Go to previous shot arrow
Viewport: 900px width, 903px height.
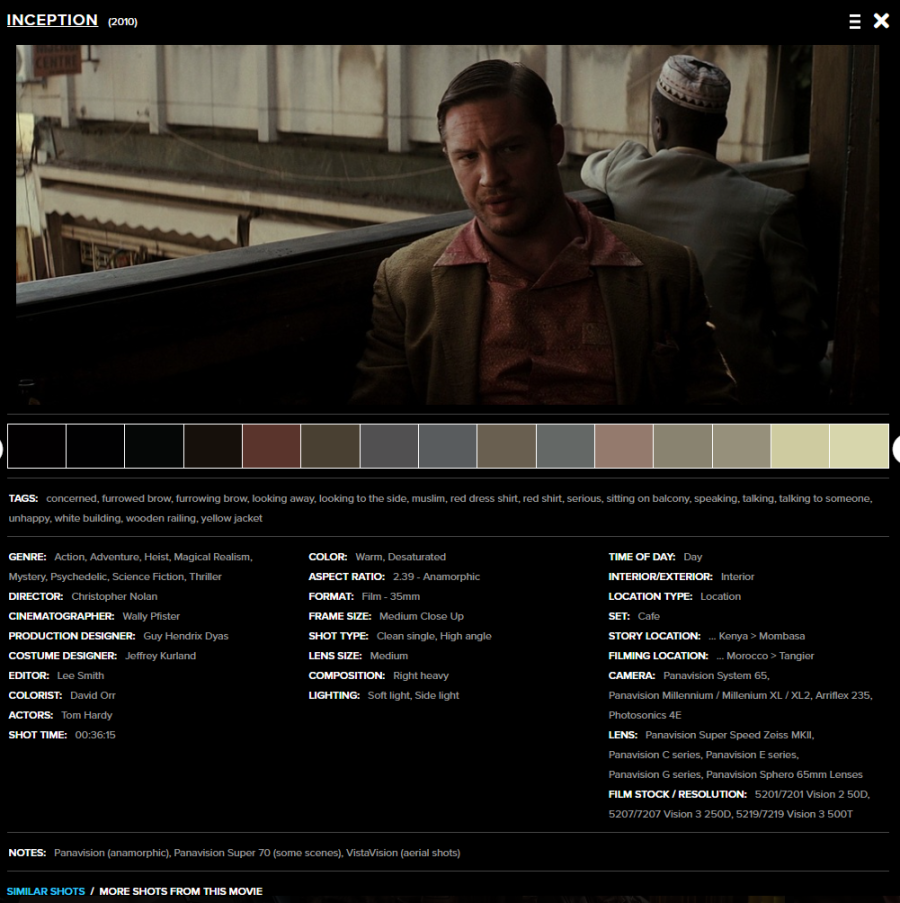click(2, 449)
